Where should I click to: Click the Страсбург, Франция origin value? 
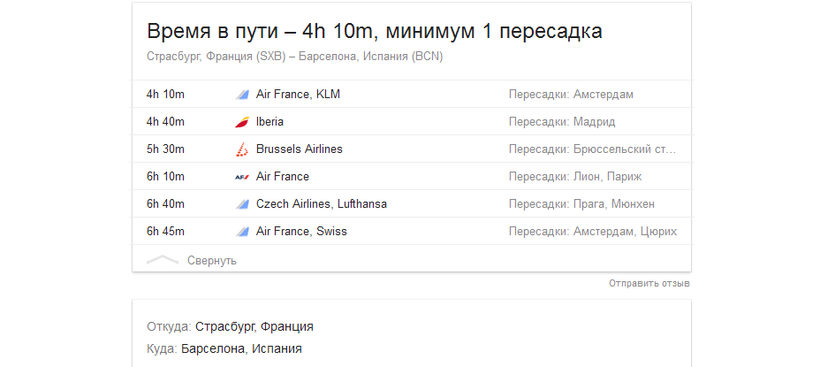point(254,327)
